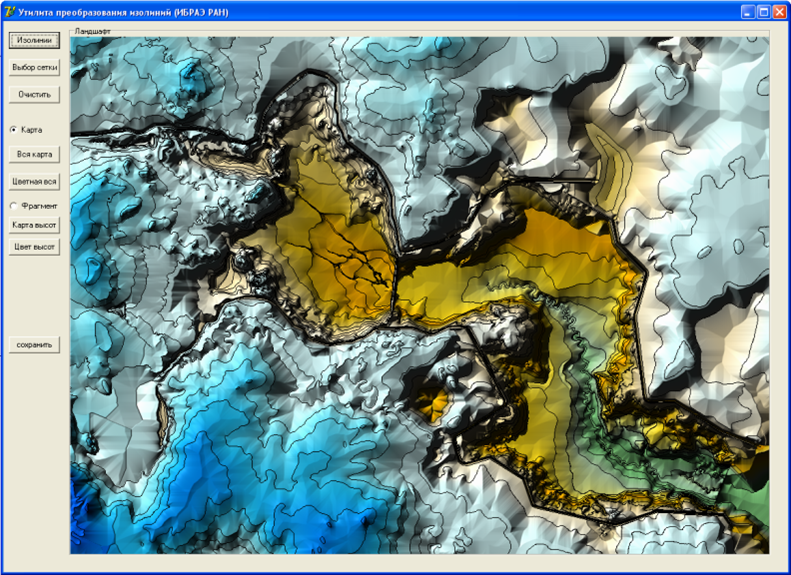The width and height of the screenshot is (791, 575).
Task: Show the whole map via Вся карта
Action: (x=34, y=154)
